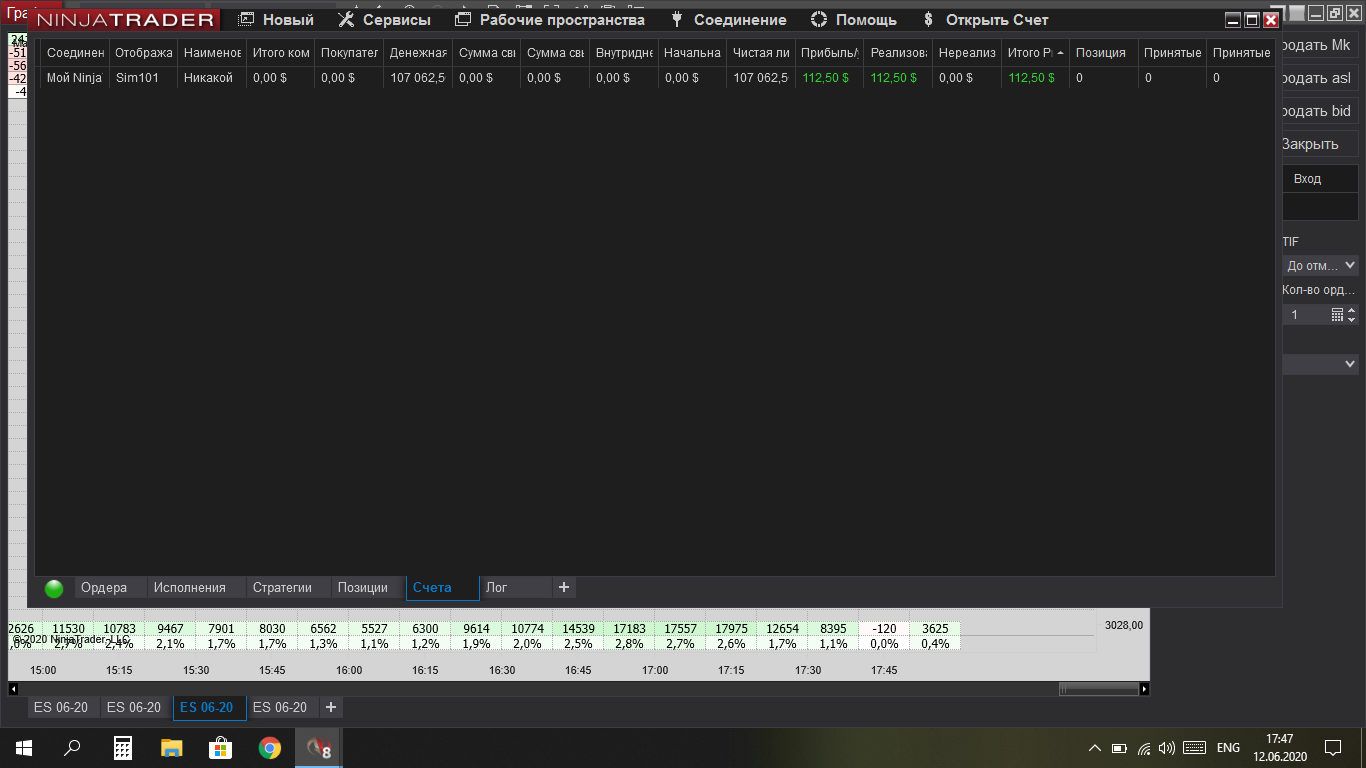Image resolution: width=1366 pixels, height=768 pixels.
Task: Click the 17975 volume cell on chart
Action: (731, 629)
